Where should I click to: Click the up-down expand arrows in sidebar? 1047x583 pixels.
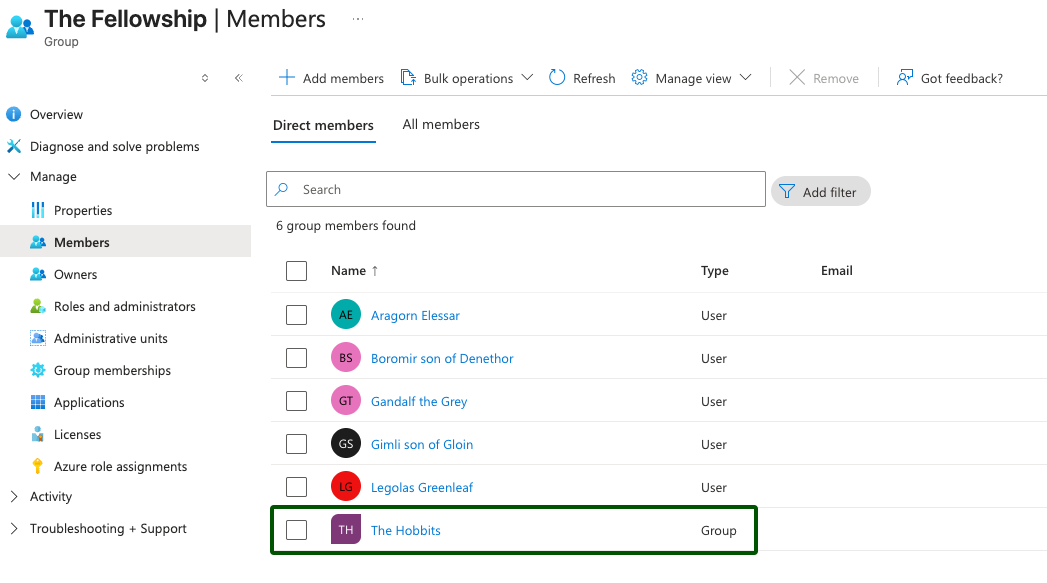pyautogui.click(x=205, y=78)
